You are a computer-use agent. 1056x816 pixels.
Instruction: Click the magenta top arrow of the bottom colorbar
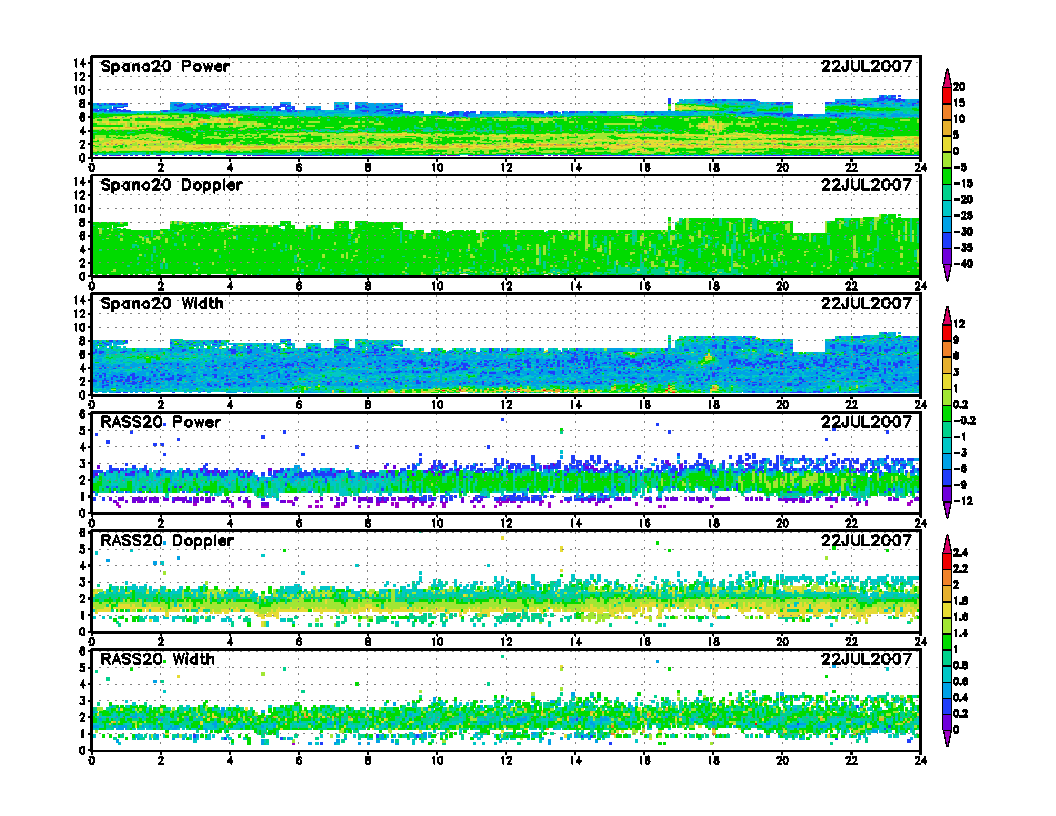tap(947, 544)
